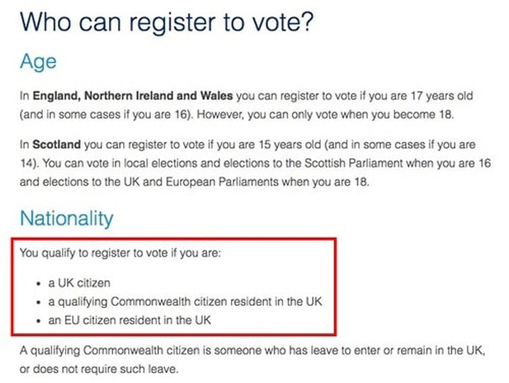Click the red highlight box border

(174, 239)
